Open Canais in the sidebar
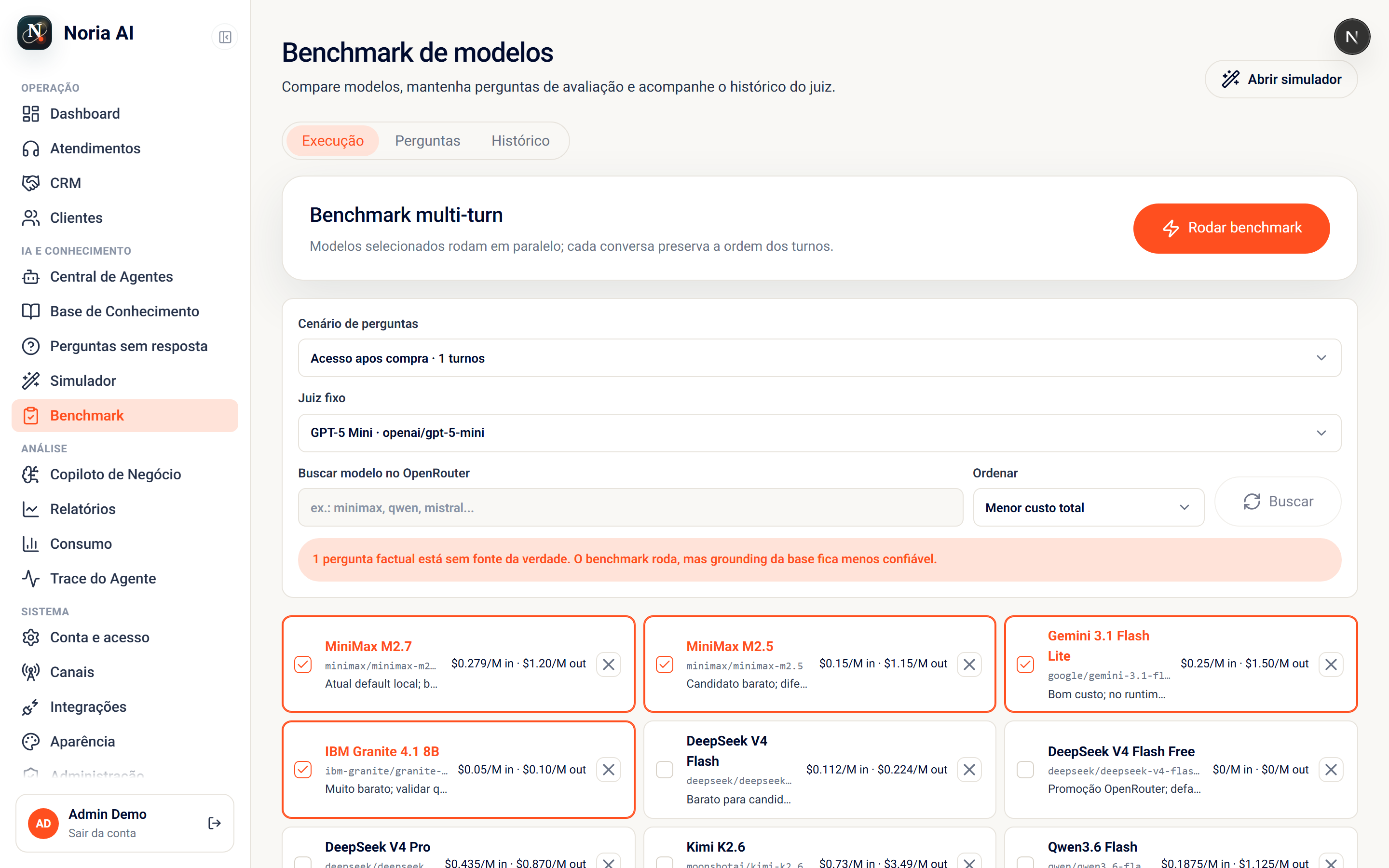This screenshot has height=868, width=1389. click(x=124, y=672)
